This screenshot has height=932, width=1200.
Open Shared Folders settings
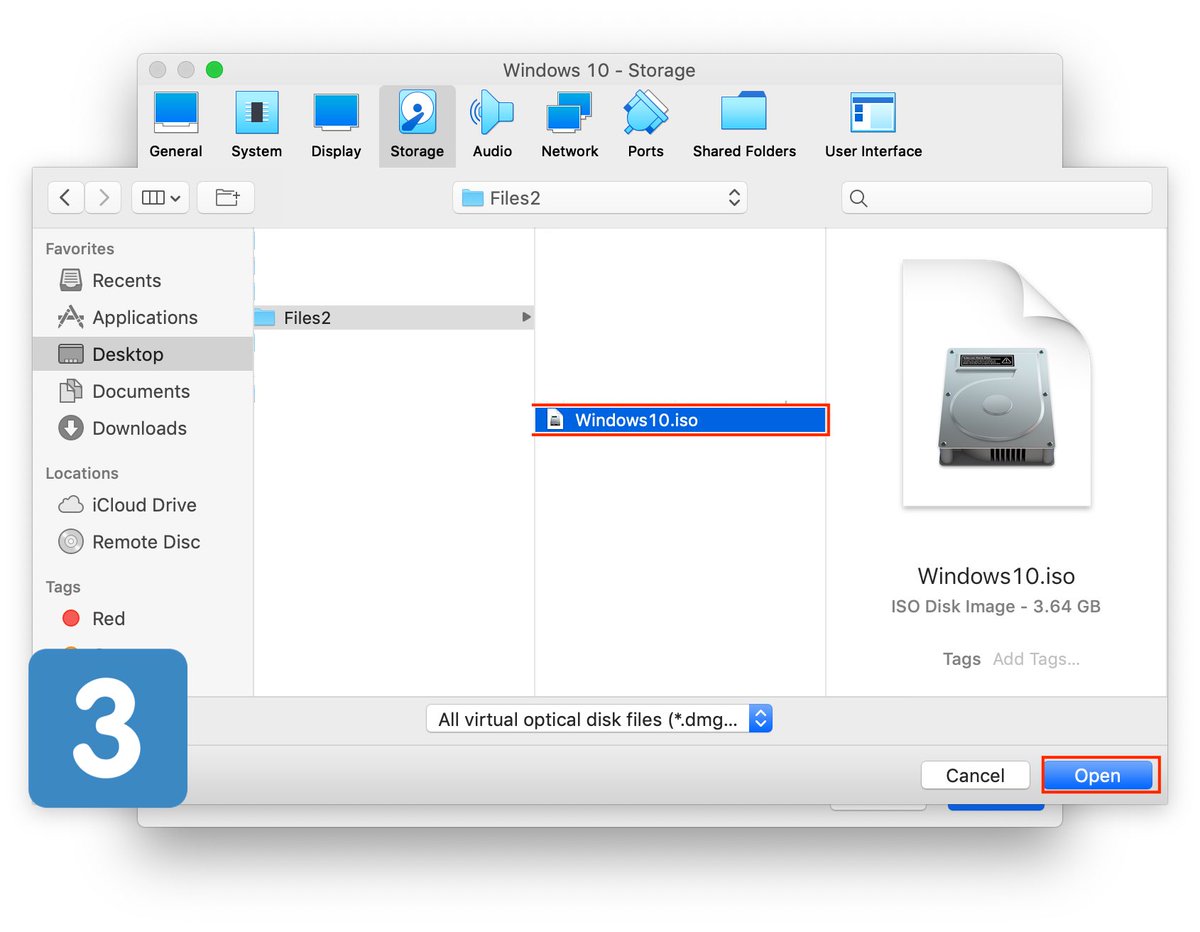coord(744,126)
